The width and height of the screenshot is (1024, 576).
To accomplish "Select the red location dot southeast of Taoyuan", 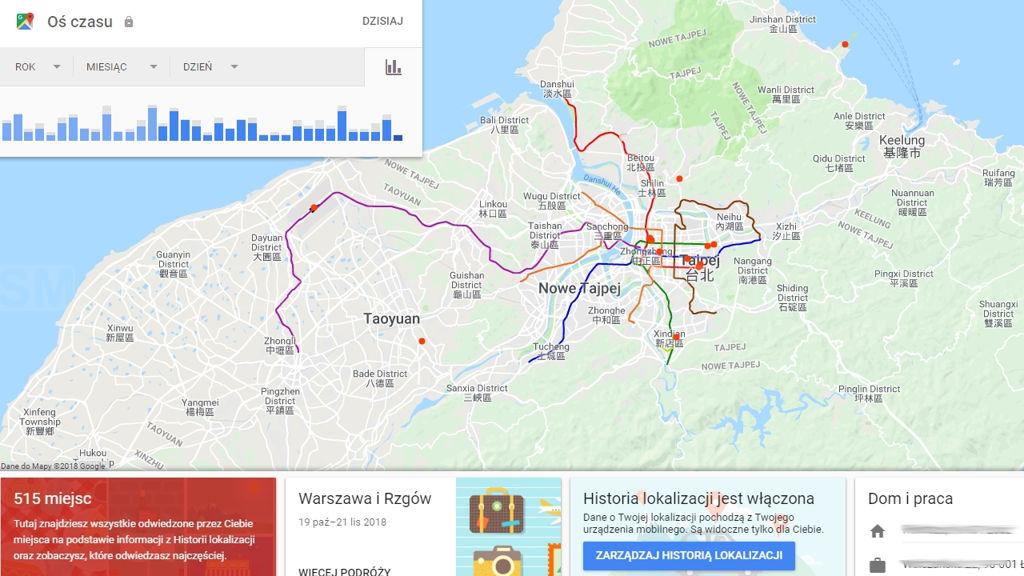I will 421,342.
